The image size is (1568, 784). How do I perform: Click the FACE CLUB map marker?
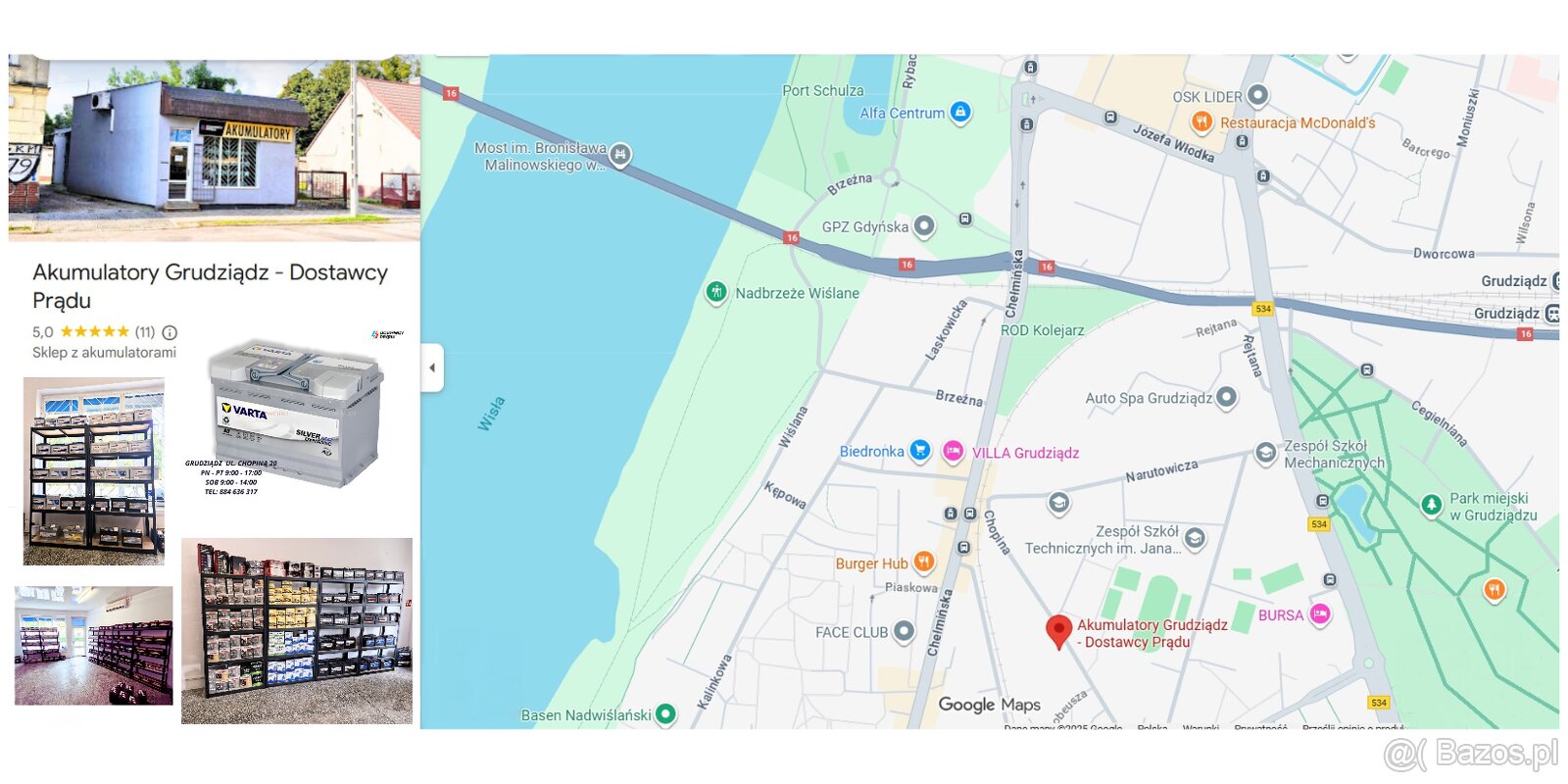tap(904, 632)
